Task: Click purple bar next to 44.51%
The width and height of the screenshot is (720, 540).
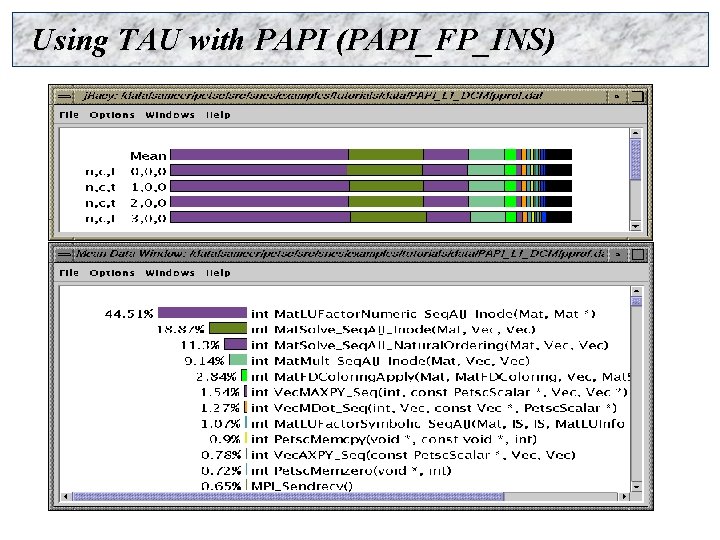Action: tap(202, 313)
